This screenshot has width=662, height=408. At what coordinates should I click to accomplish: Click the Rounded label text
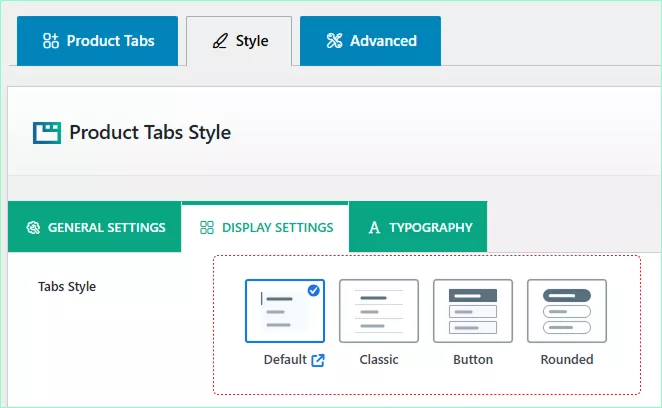point(567,360)
